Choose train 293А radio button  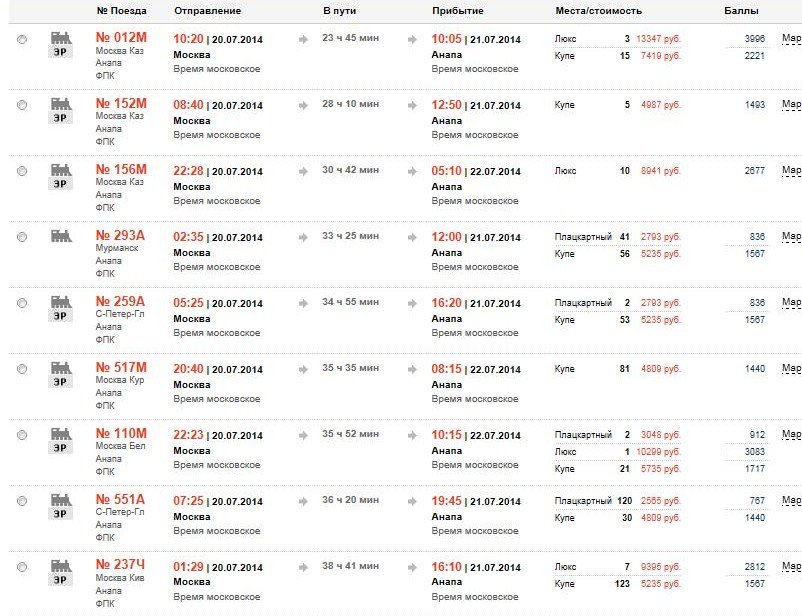(x=22, y=237)
